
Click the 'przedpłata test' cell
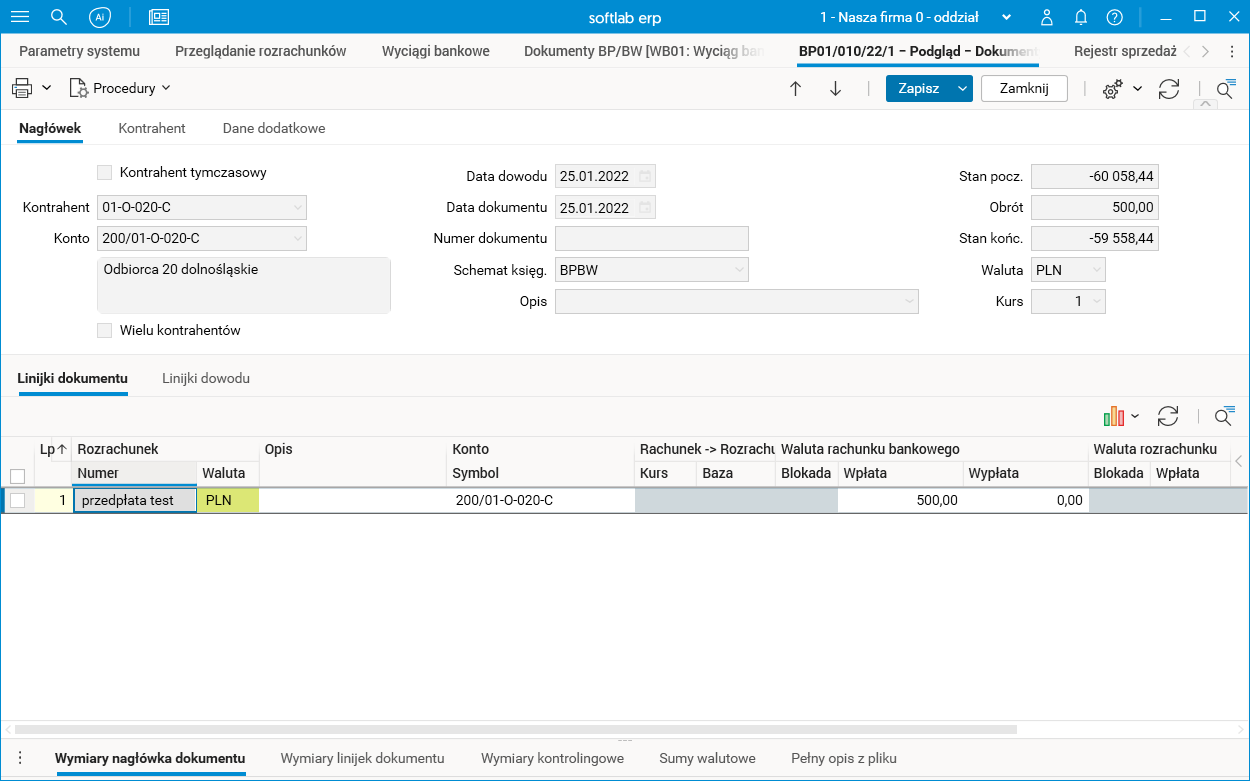(x=135, y=501)
